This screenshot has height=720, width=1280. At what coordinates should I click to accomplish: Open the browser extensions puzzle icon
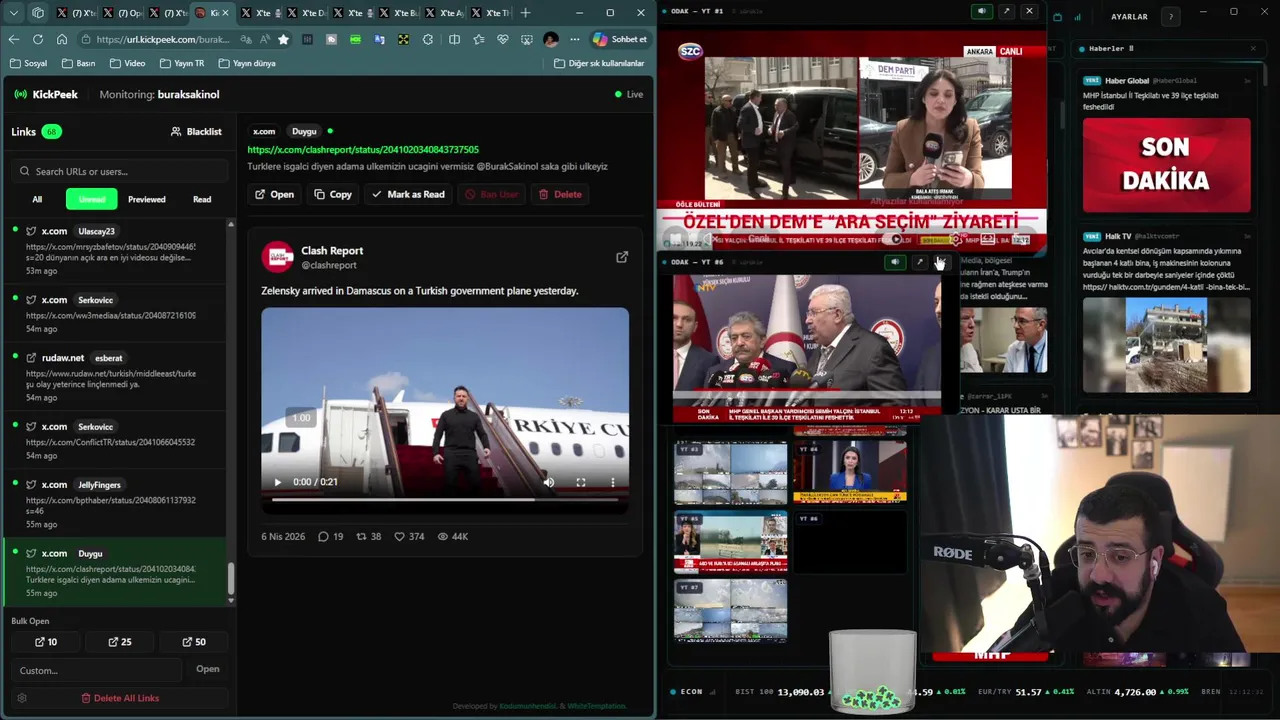[x=428, y=39]
